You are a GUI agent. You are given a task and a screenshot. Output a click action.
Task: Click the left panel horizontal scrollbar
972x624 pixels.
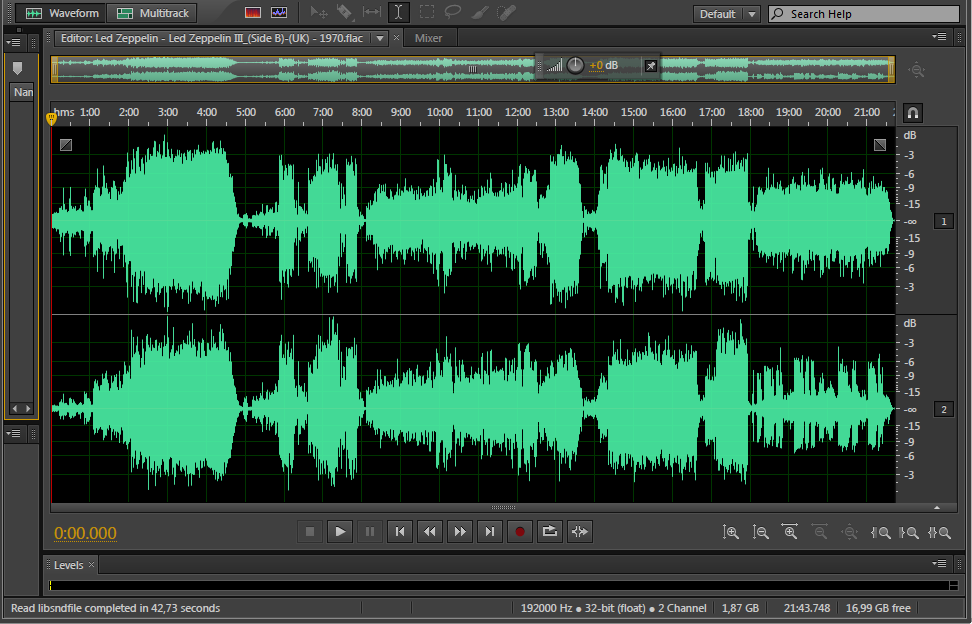click(21, 408)
